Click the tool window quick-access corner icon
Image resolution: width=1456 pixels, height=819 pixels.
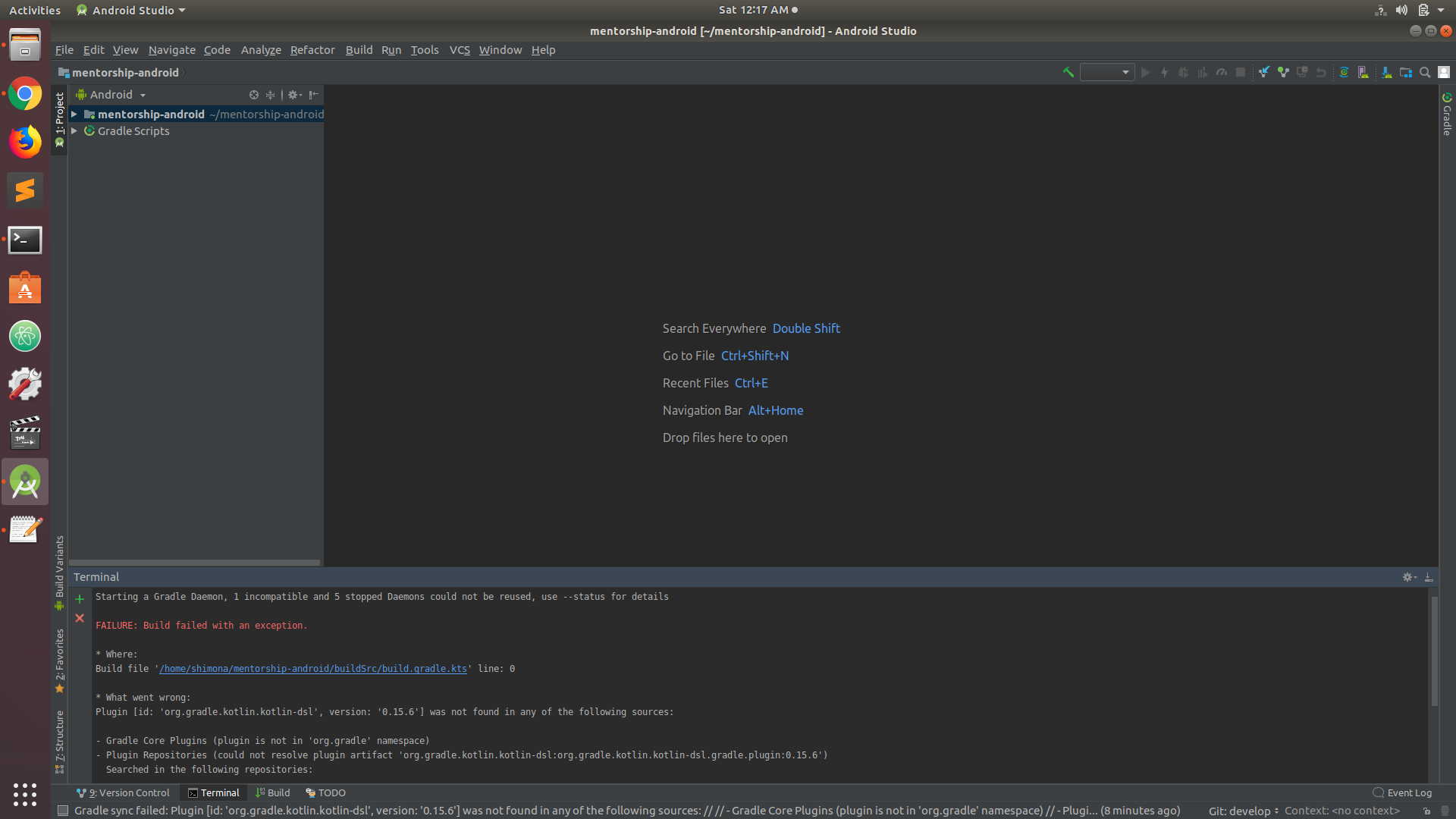coord(63,811)
